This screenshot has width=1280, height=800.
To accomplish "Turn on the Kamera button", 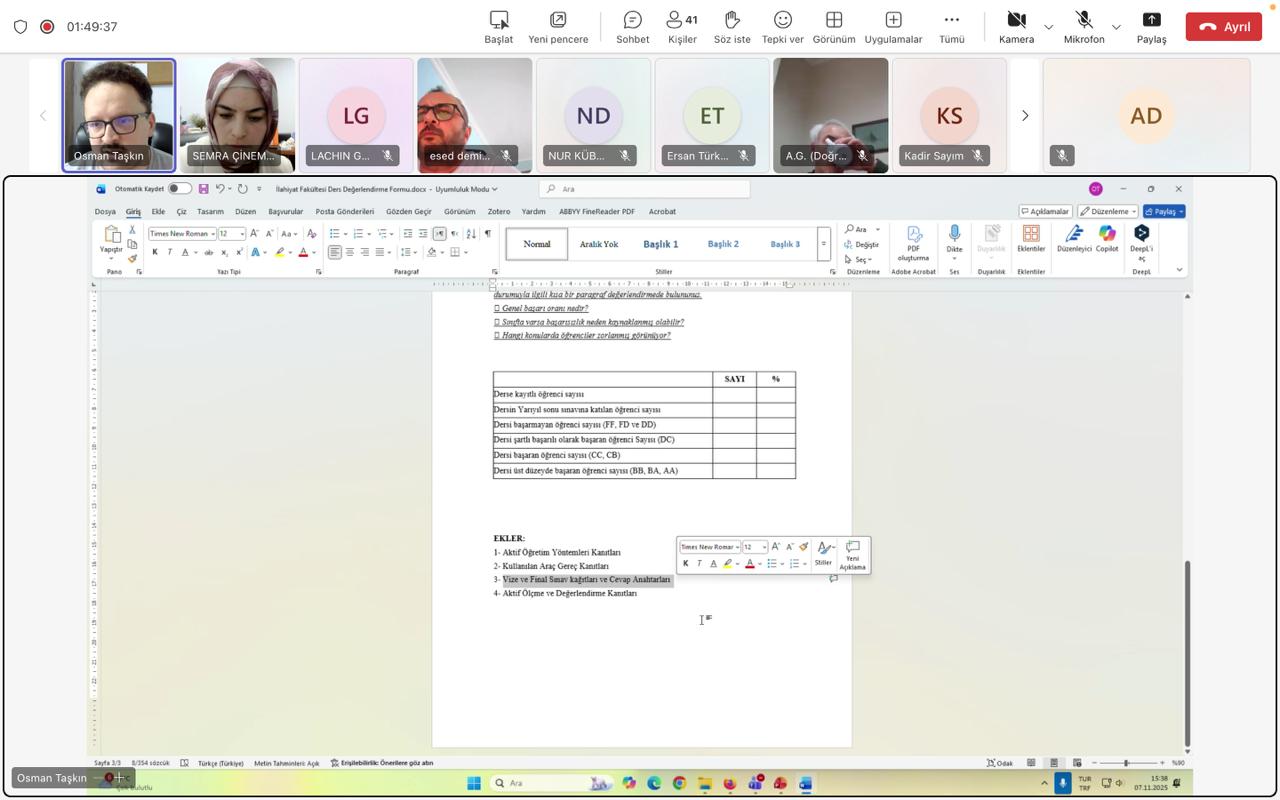I will (1016, 26).
